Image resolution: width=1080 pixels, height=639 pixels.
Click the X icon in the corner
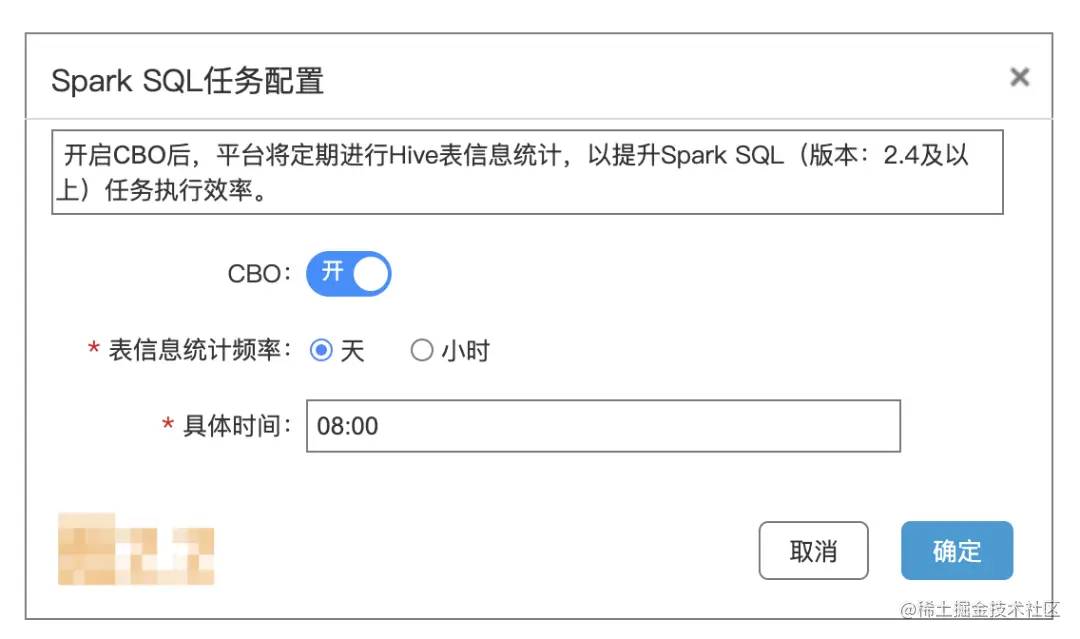tap(1019, 77)
